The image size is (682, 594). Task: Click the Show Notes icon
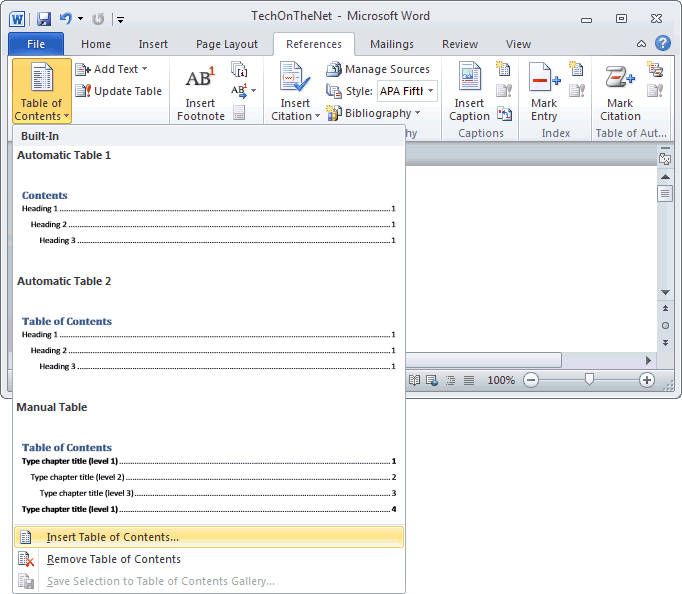click(239, 113)
